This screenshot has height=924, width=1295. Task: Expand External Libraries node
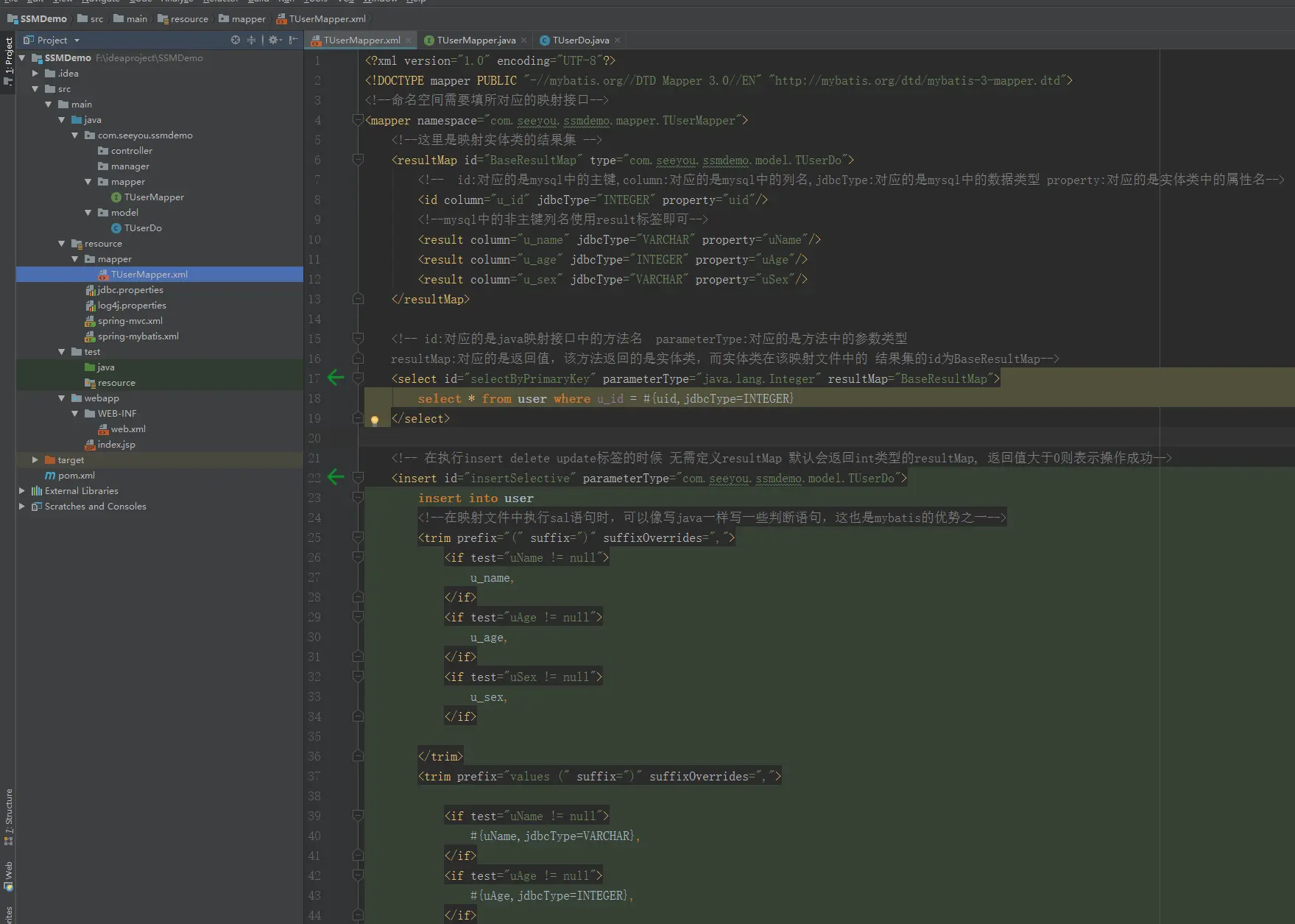click(21, 490)
